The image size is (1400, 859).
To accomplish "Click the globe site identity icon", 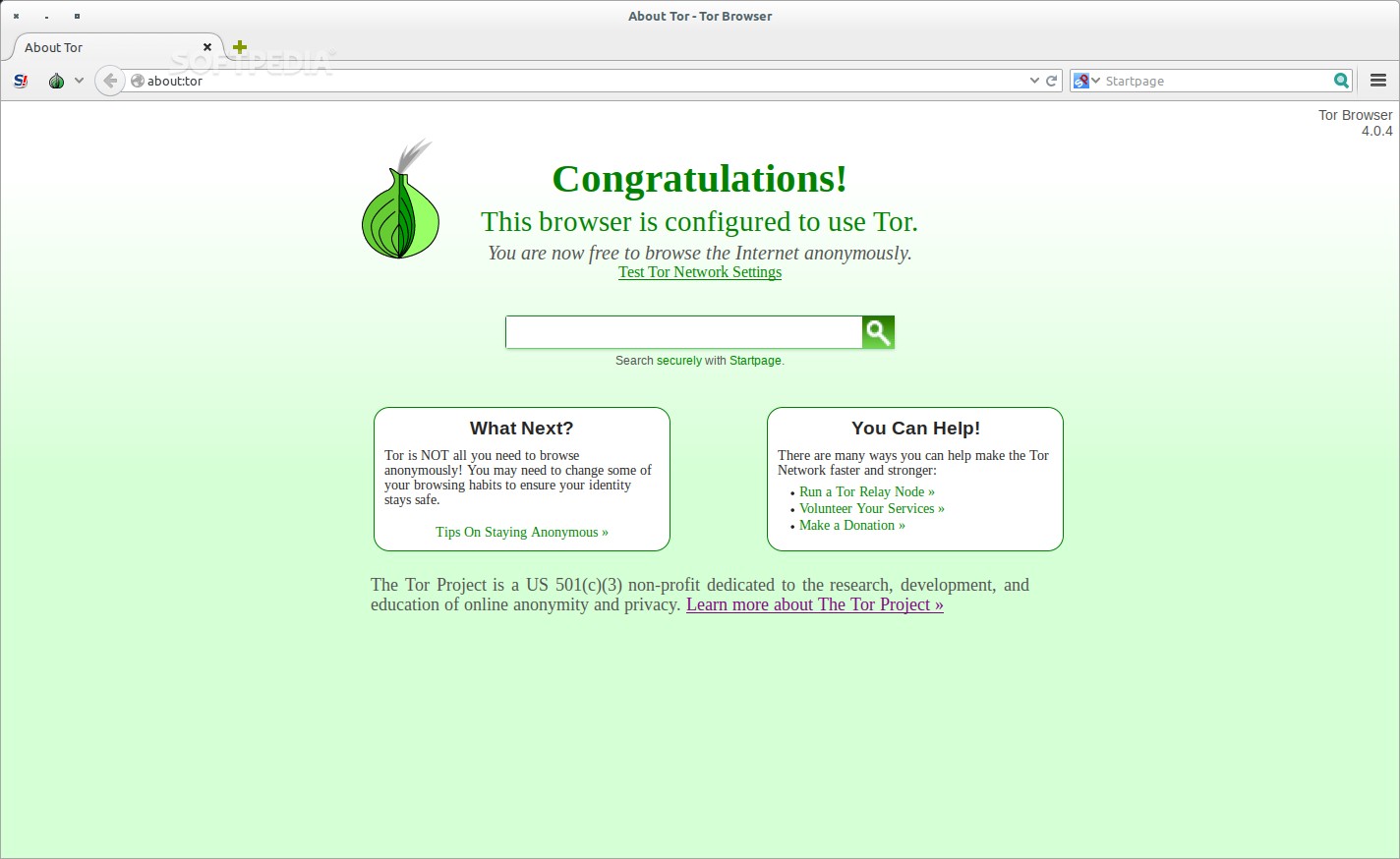I will (x=138, y=81).
